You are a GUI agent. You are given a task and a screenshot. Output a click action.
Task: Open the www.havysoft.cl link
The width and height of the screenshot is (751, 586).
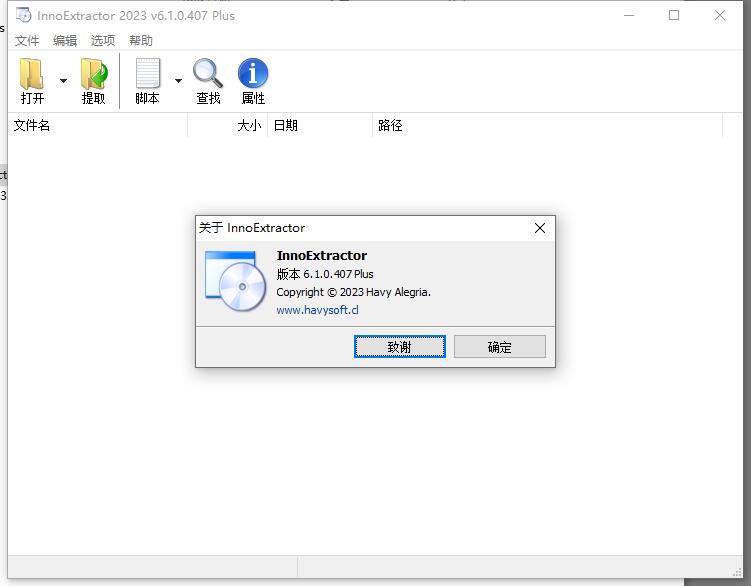click(x=317, y=310)
